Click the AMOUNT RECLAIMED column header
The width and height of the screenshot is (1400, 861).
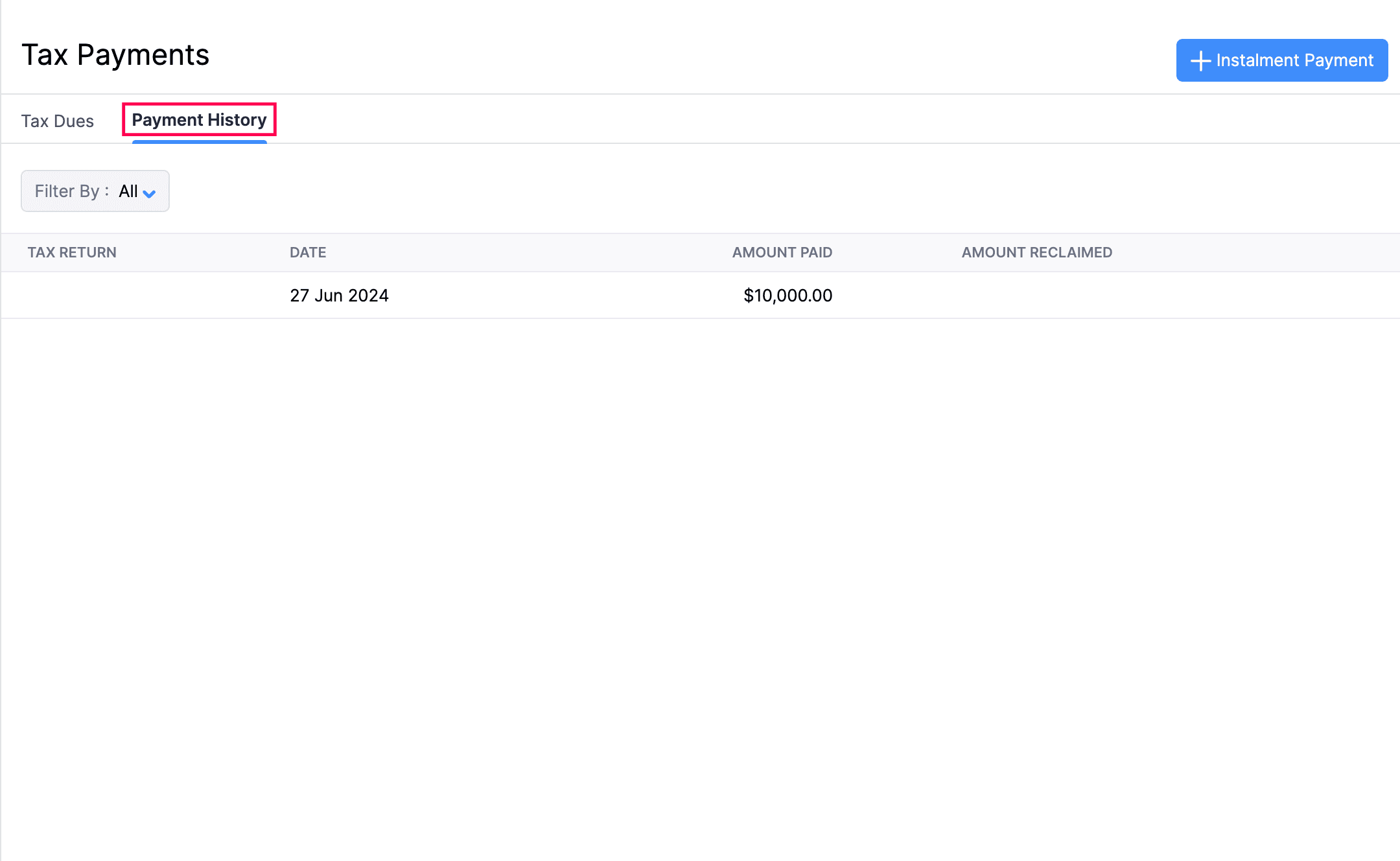[1036, 252]
